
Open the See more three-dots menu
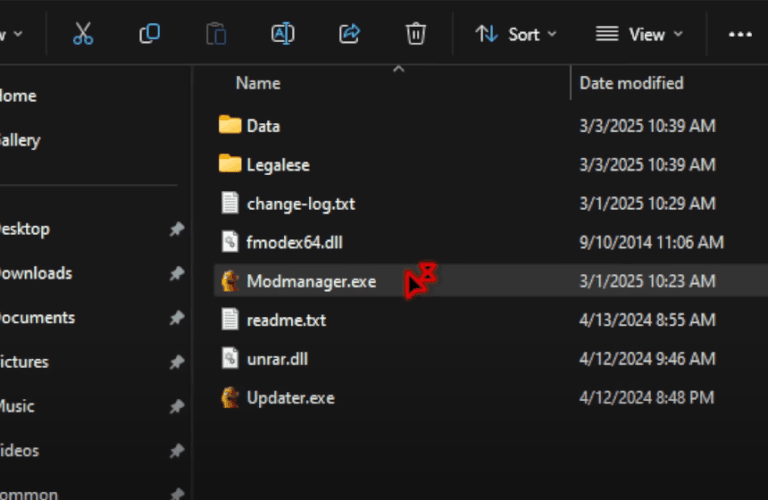click(740, 34)
